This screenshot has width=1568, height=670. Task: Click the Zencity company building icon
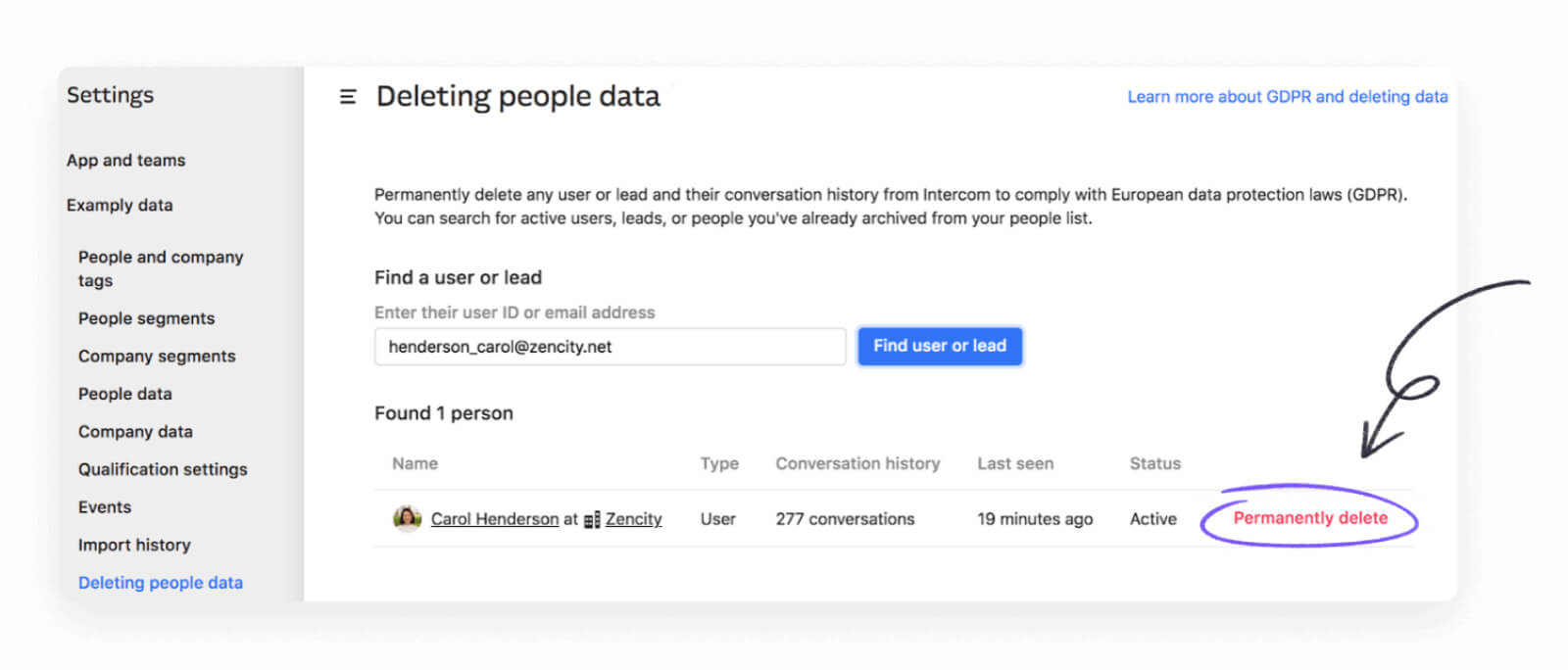592,519
